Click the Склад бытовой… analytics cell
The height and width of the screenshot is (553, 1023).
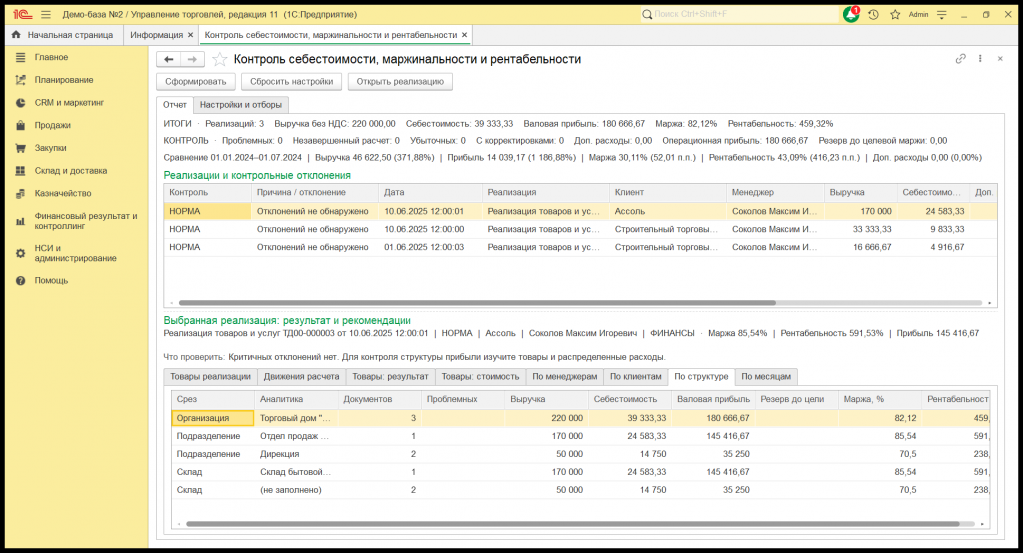296,472
